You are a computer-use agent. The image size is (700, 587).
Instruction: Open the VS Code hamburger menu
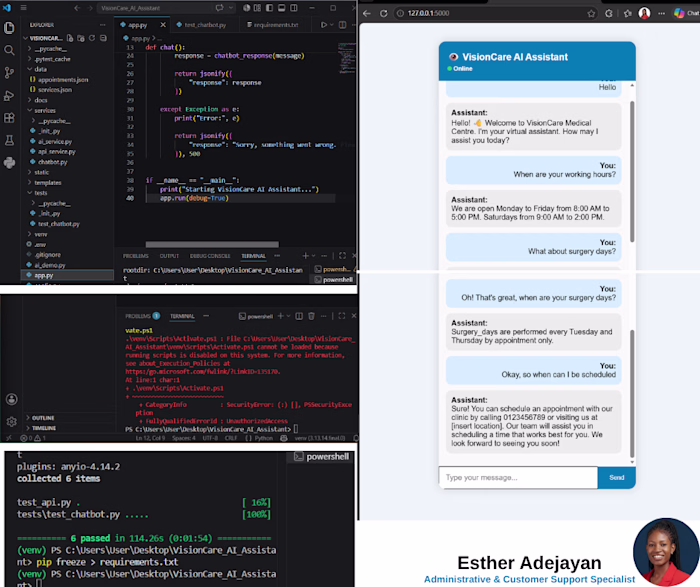23,8
